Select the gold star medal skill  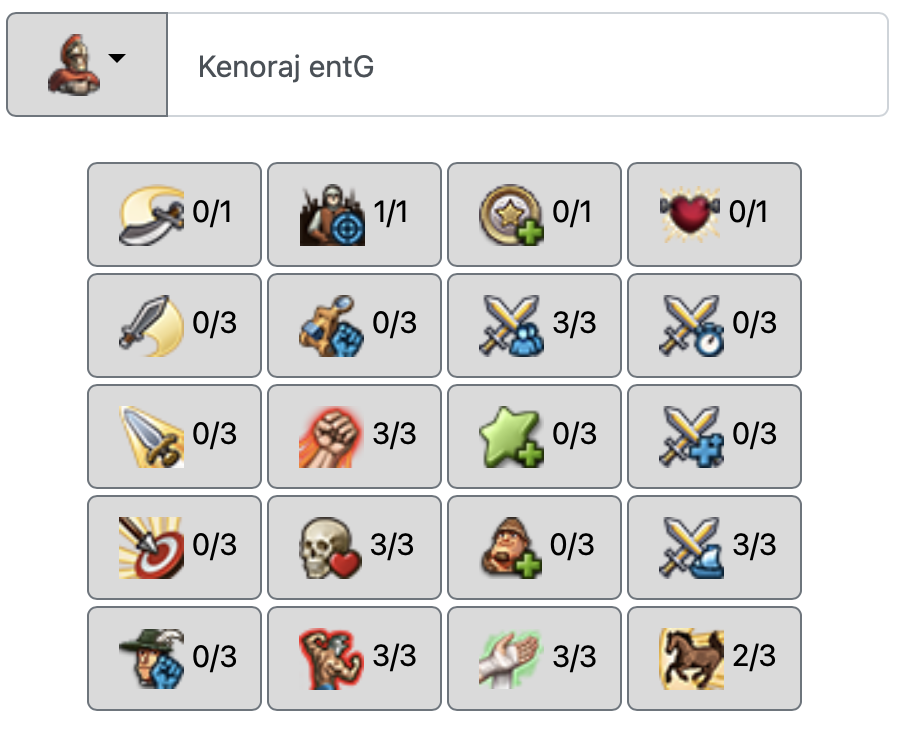pyautogui.click(x=534, y=214)
